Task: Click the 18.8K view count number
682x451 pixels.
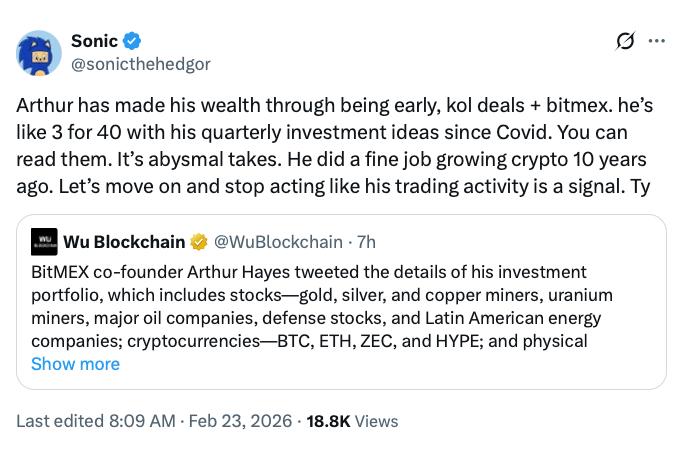Action: (x=327, y=421)
